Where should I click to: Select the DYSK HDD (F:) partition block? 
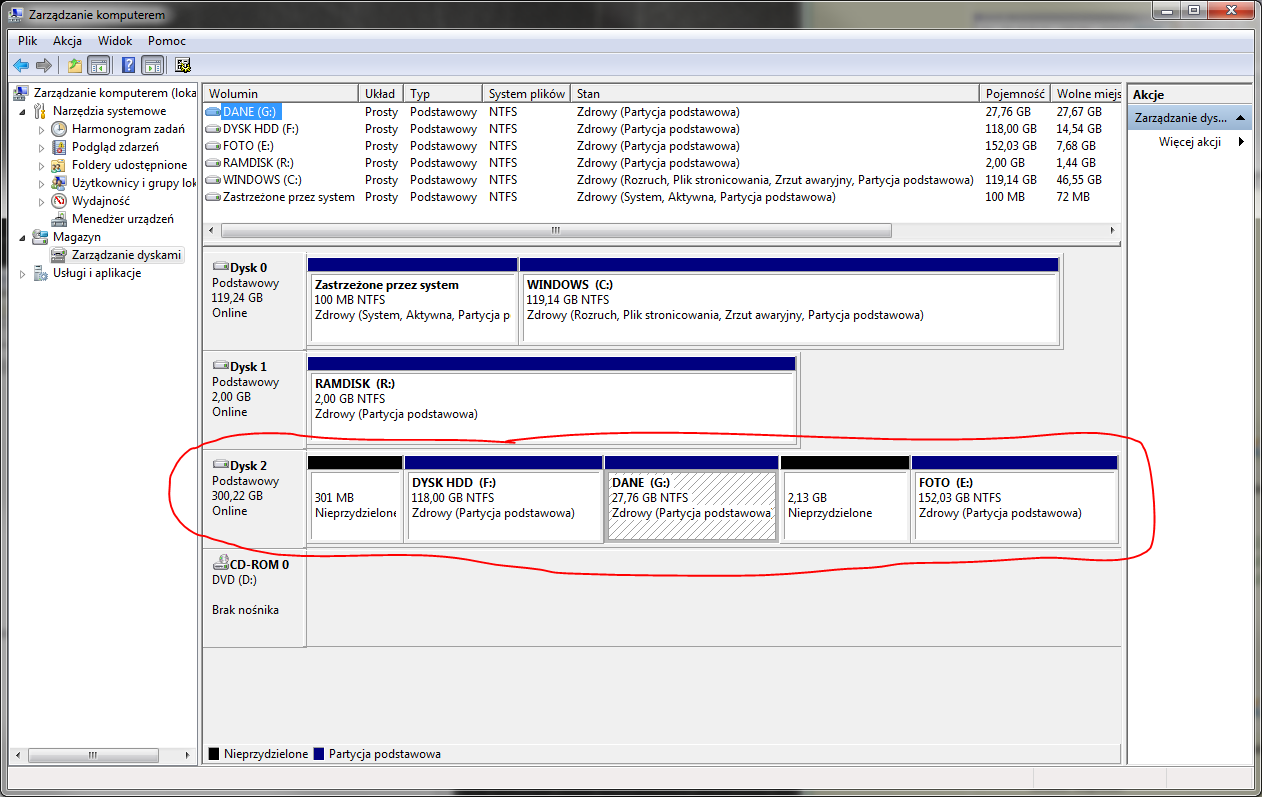tap(503, 498)
